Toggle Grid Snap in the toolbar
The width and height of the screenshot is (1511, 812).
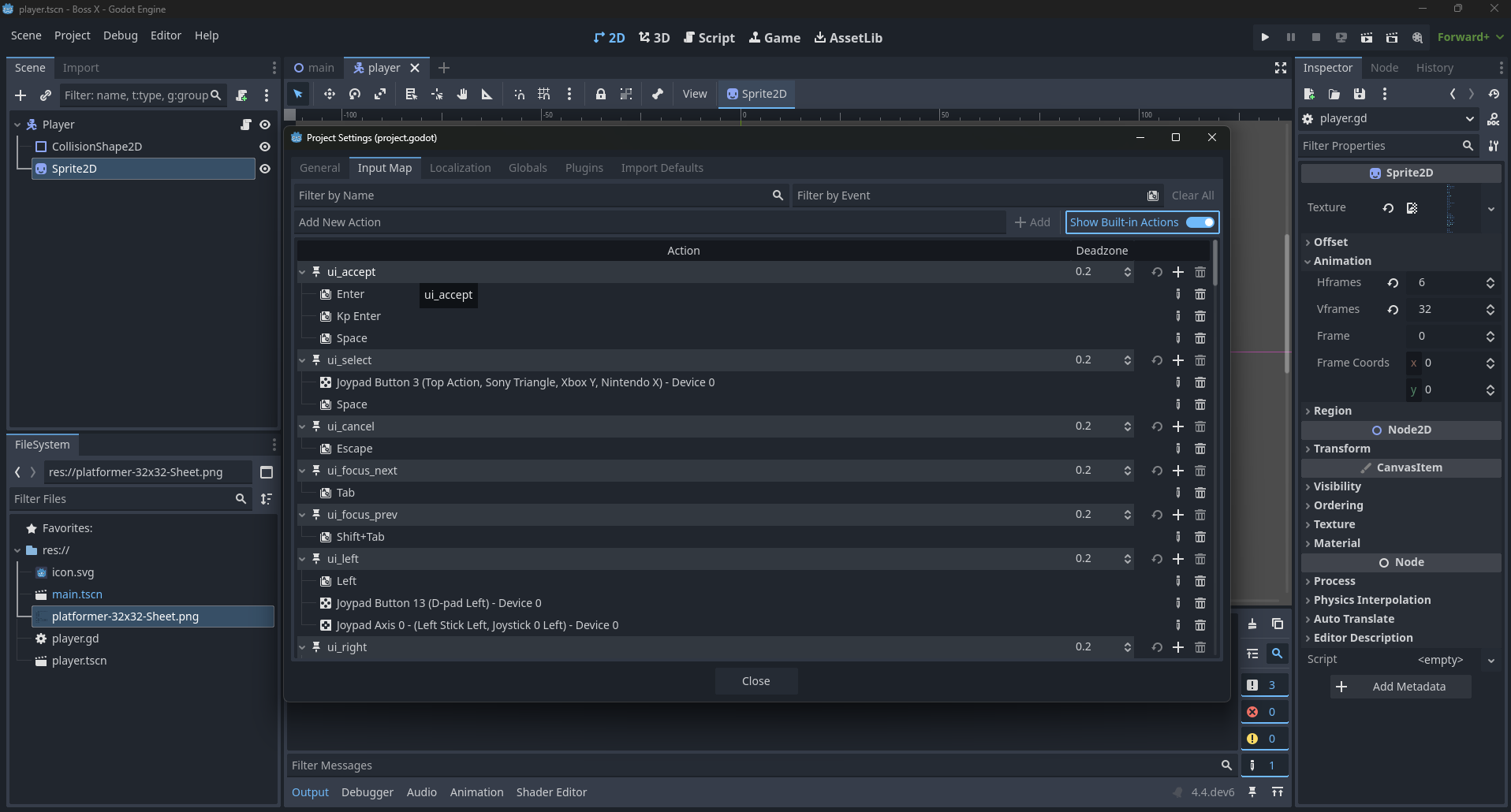pyautogui.click(x=544, y=94)
